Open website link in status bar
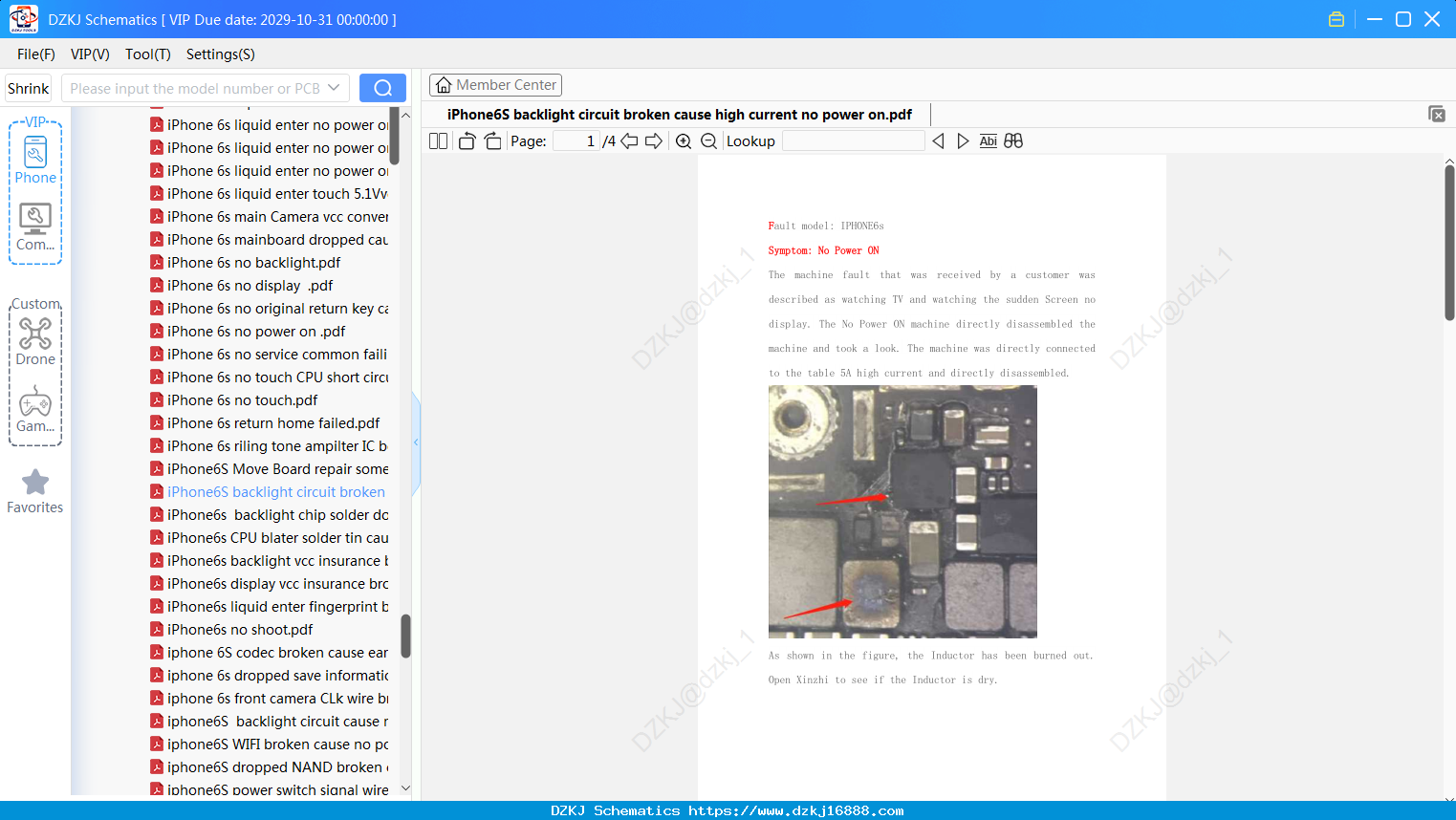The height and width of the screenshot is (820, 1456). click(x=795, y=810)
